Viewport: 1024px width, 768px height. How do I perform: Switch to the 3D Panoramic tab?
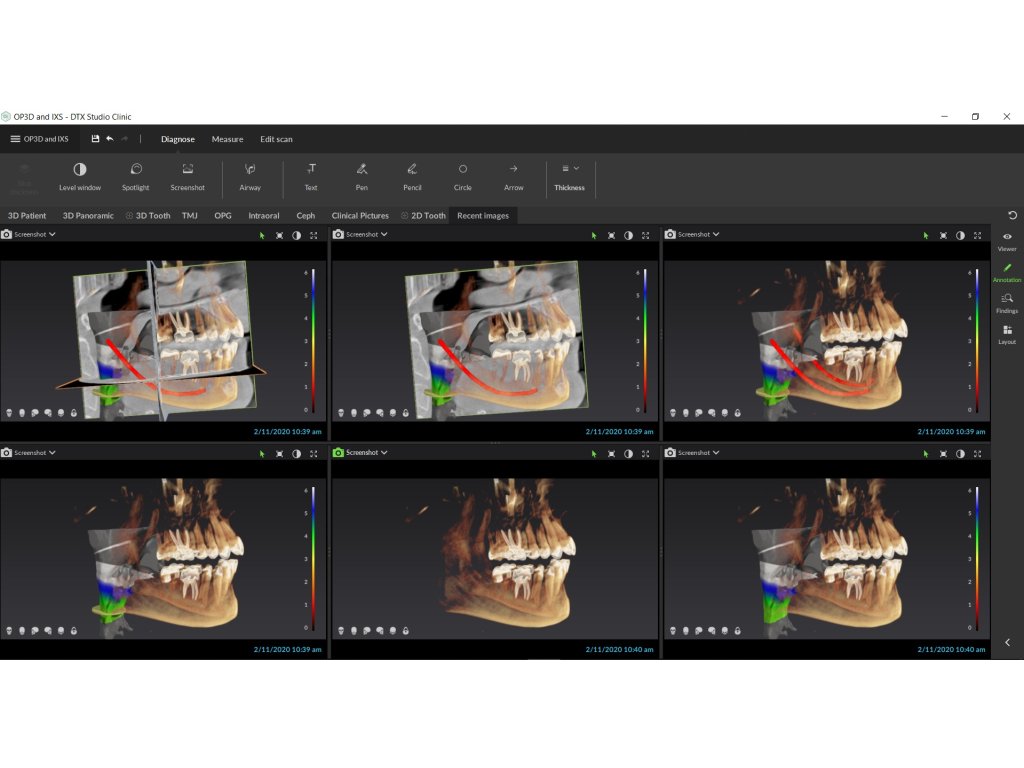coord(88,215)
